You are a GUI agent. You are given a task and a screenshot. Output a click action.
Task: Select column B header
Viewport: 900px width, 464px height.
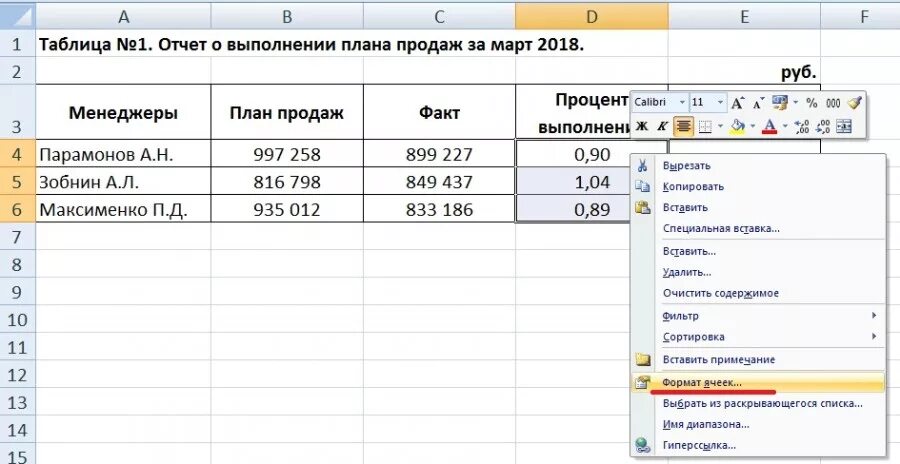tap(287, 17)
